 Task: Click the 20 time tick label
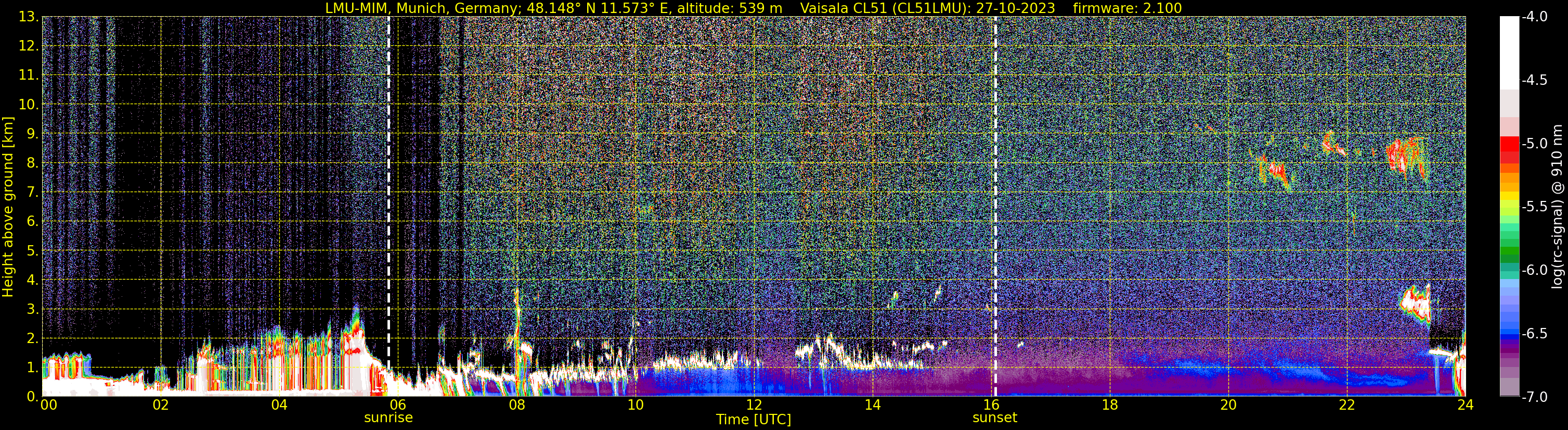(x=1228, y=405)
